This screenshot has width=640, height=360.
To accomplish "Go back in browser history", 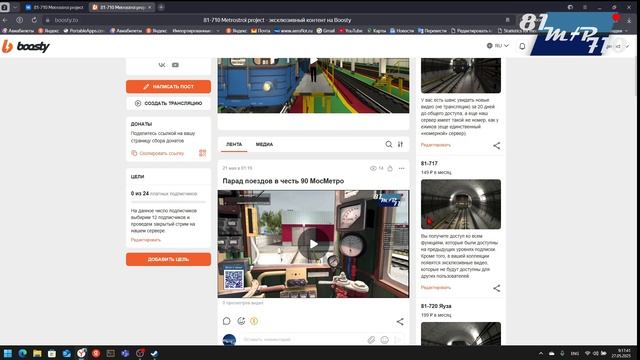I will click(5, 20).
